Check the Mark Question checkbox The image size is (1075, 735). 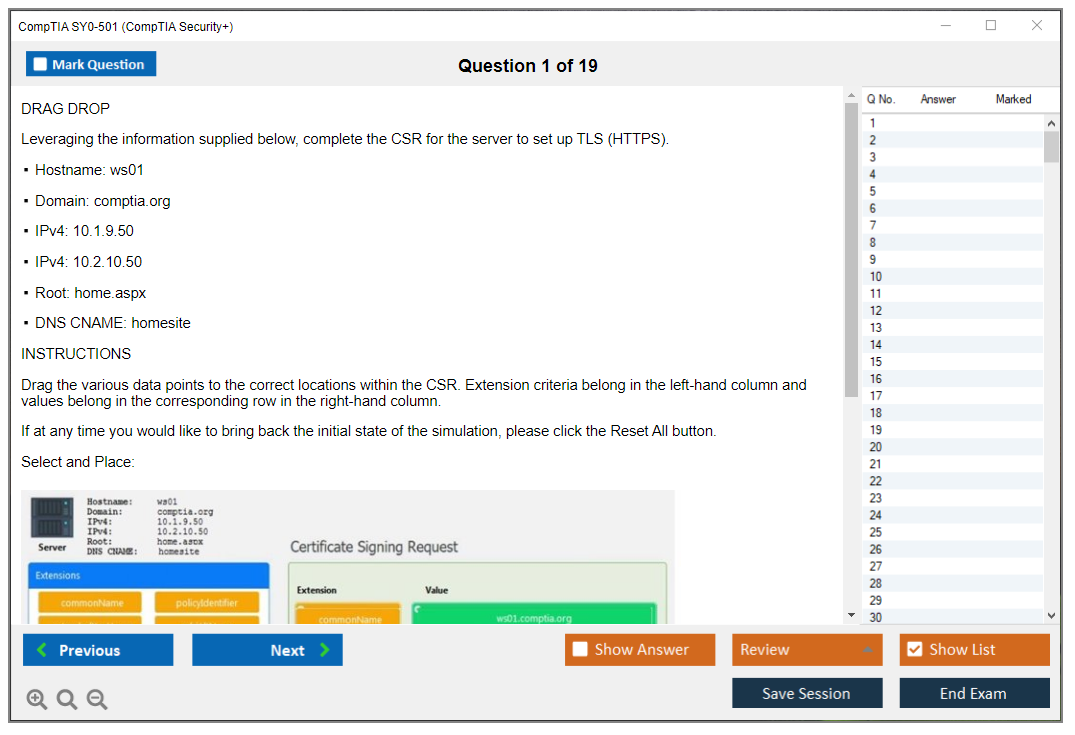41,65
